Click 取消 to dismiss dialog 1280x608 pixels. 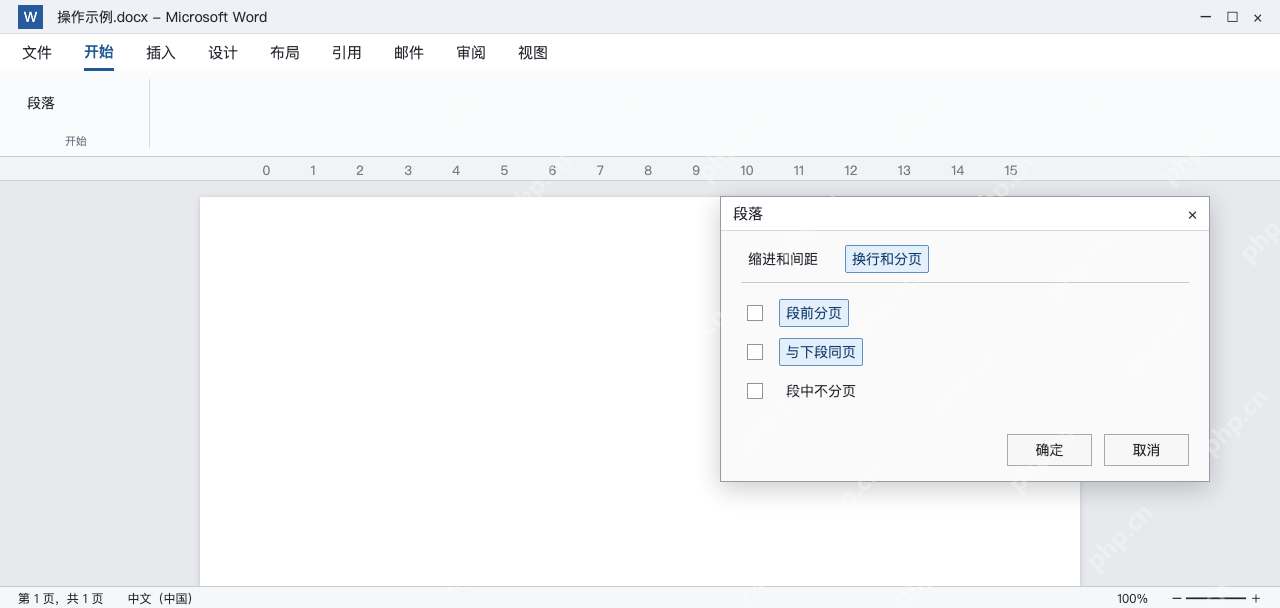pos(1146,450)
